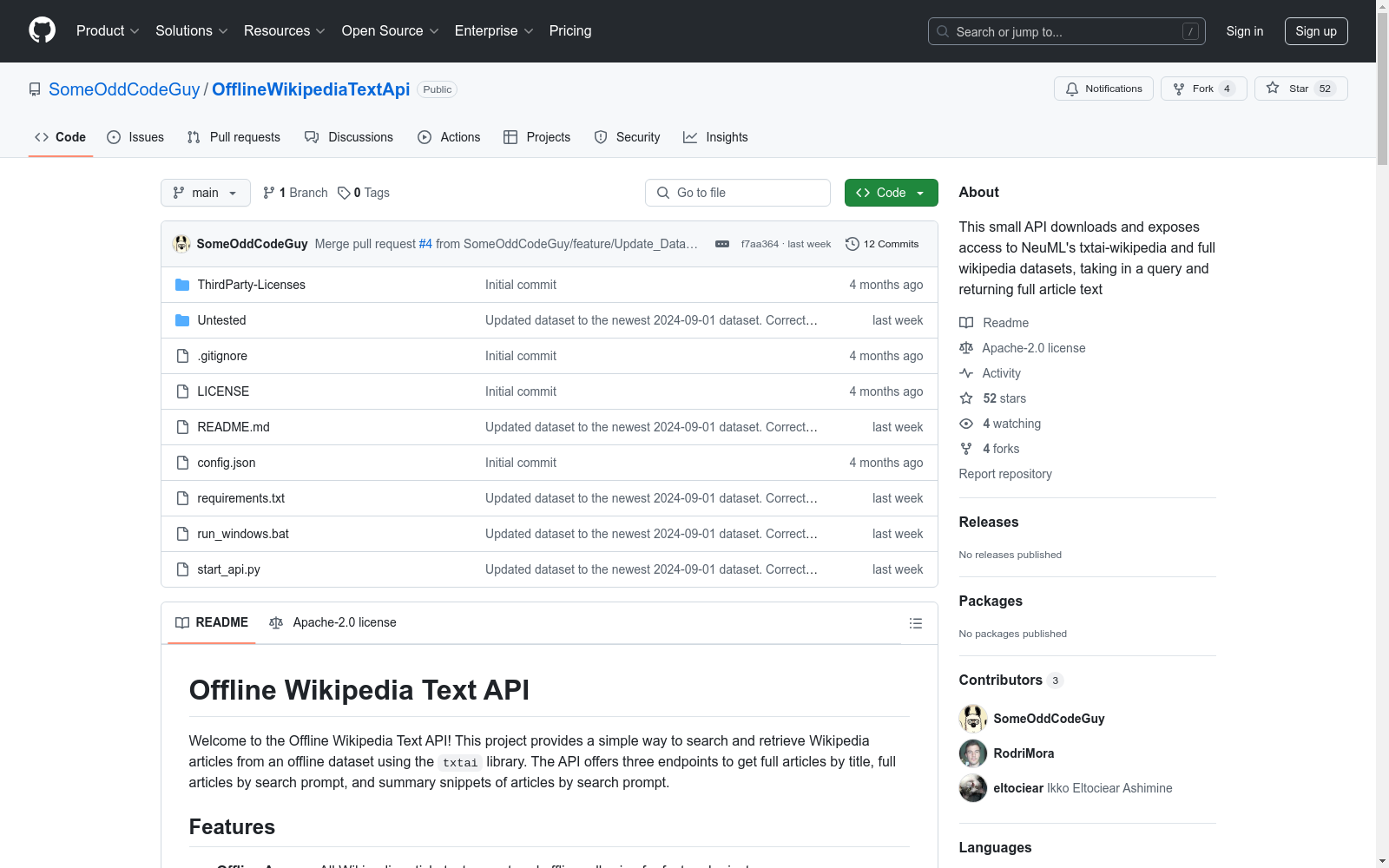This screenshot has height=868, width=1389.
Task: Open the Releases heading link
Action: point(989,522)
